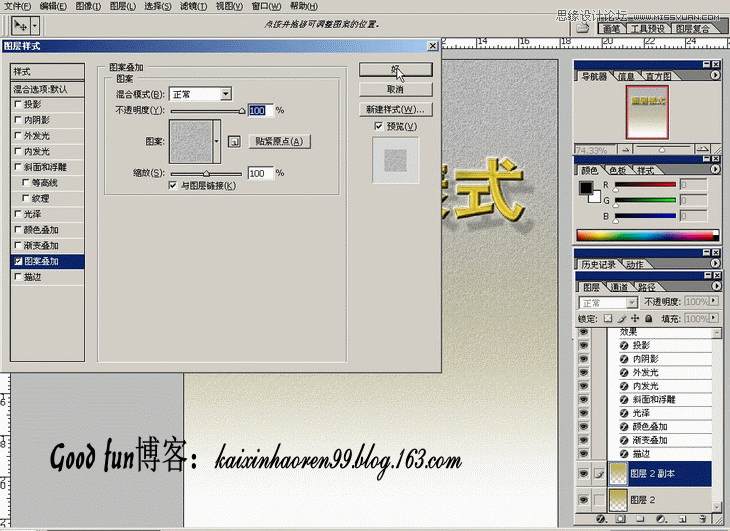730x531 pixels.
Task: Click the 贴紧原点 Snap to Origin button
Action: [x=279, y=141]
